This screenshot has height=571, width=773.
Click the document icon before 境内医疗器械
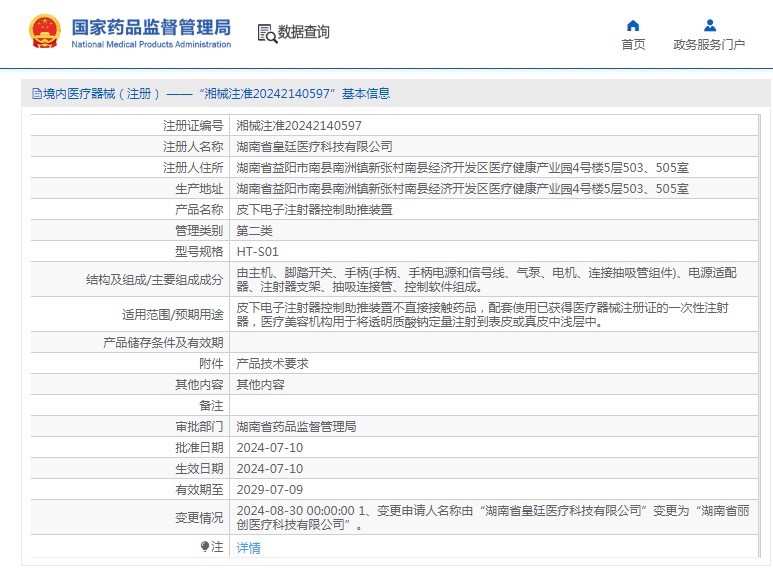(x=36, y=94)
